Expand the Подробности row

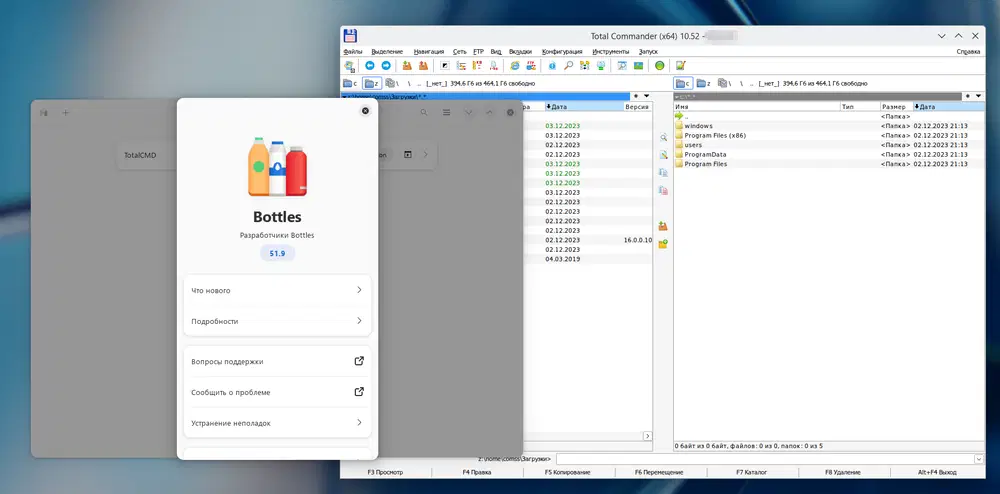277,321
